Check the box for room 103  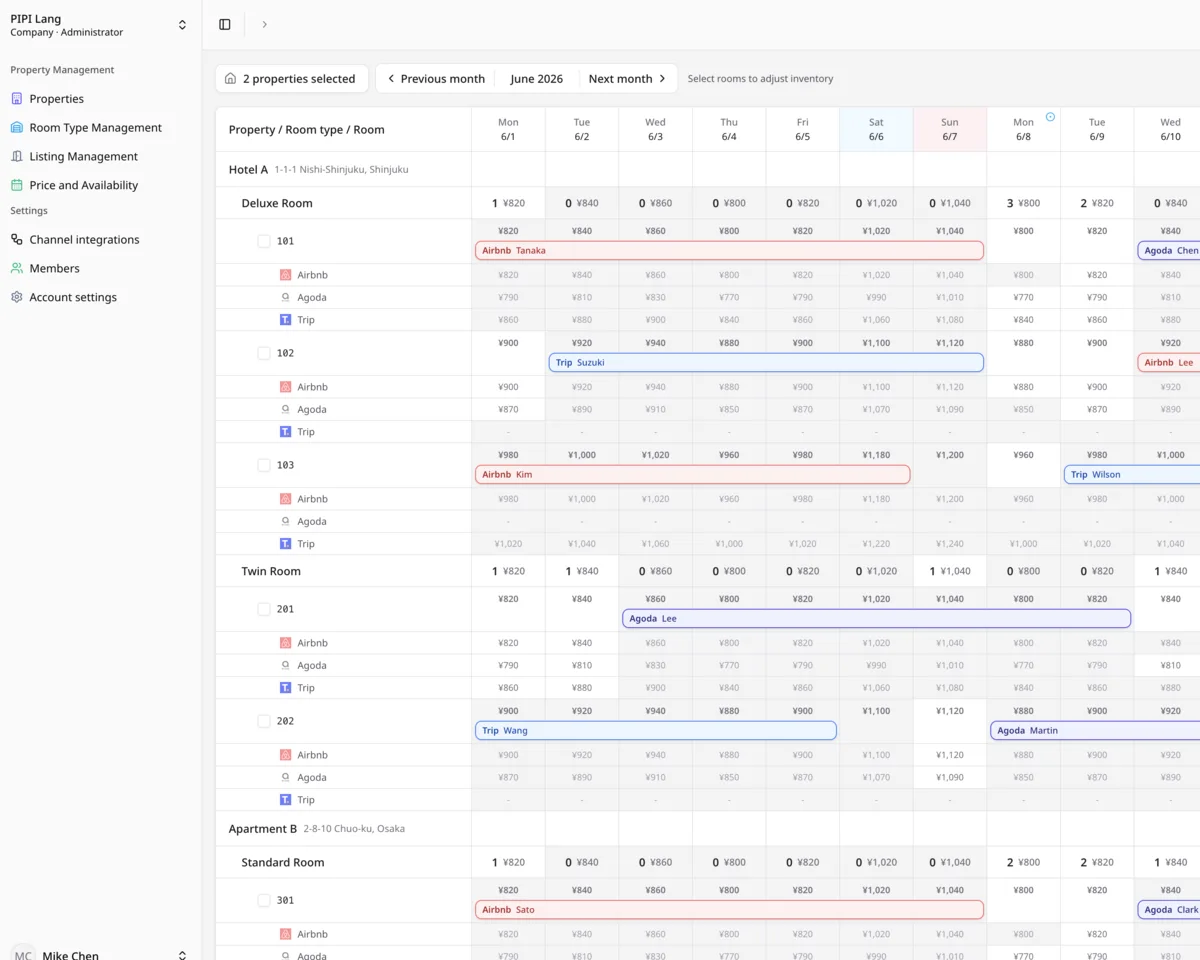tap(264, 465)
